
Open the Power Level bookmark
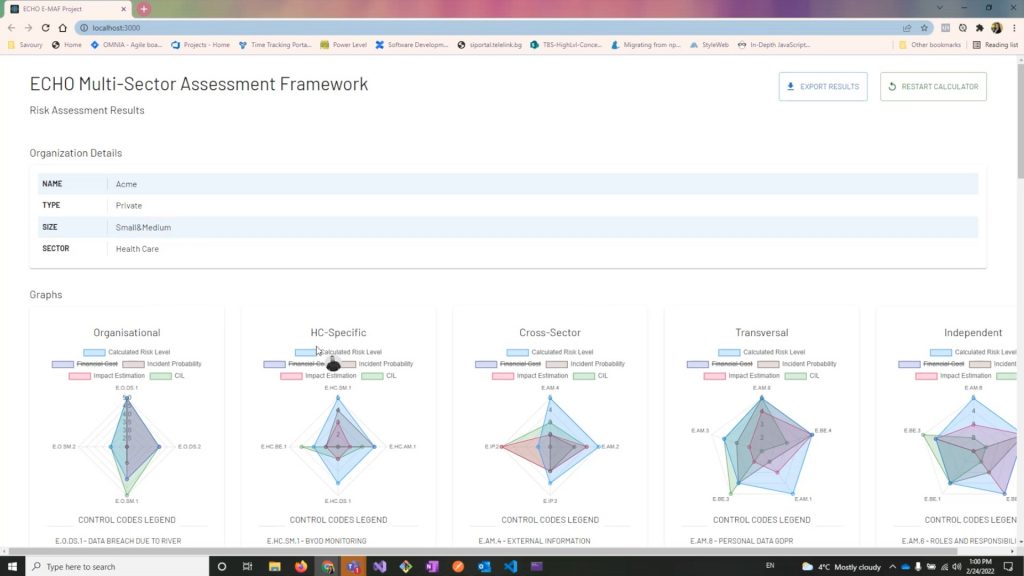(344, 45)
